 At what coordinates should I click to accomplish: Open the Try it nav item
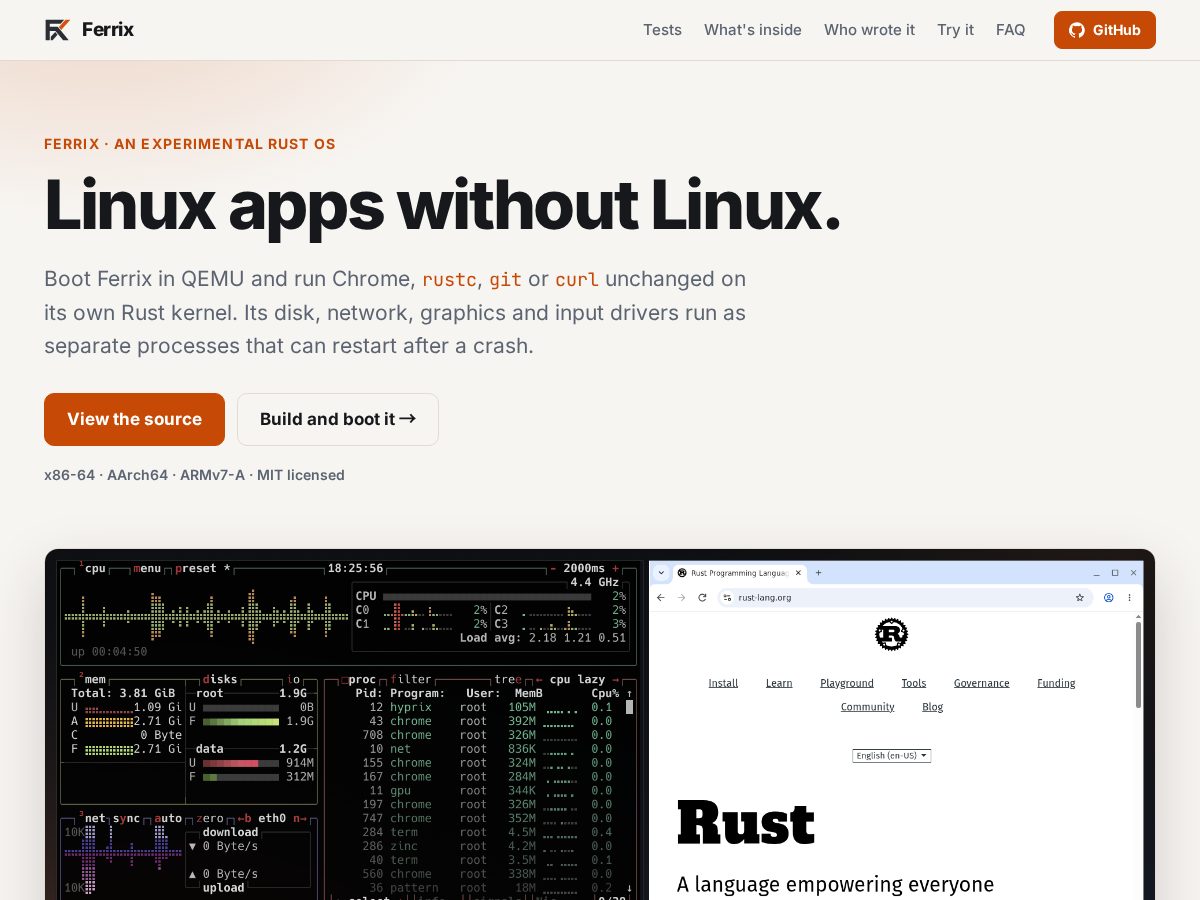click(955, 30)
